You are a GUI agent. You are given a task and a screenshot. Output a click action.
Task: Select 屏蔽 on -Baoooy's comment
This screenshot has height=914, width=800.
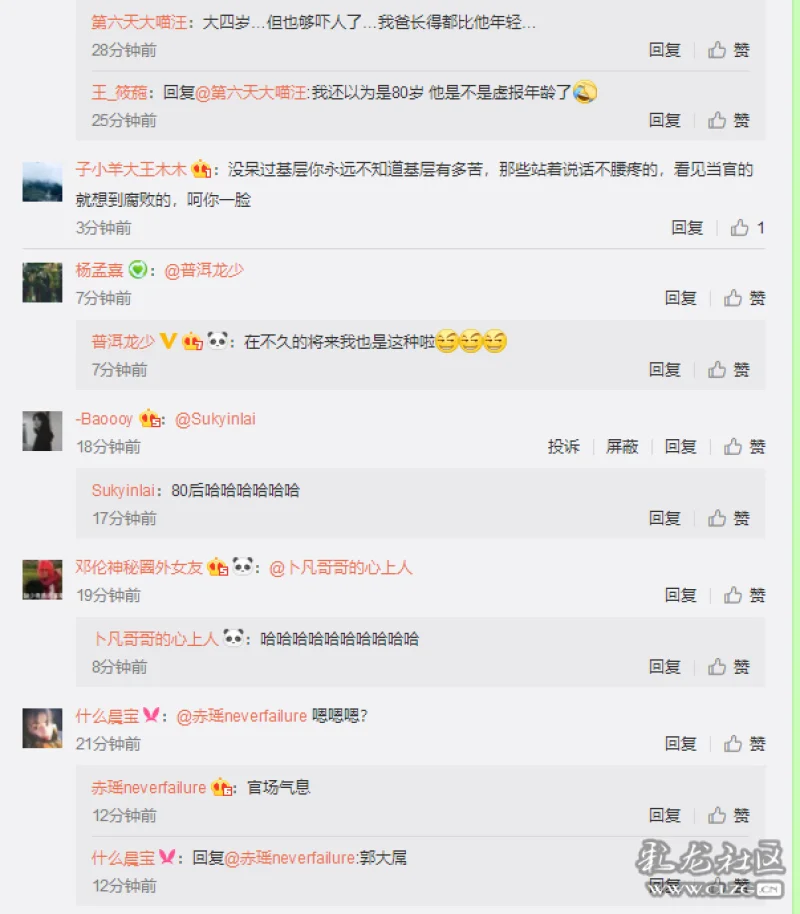pos(622,447)
